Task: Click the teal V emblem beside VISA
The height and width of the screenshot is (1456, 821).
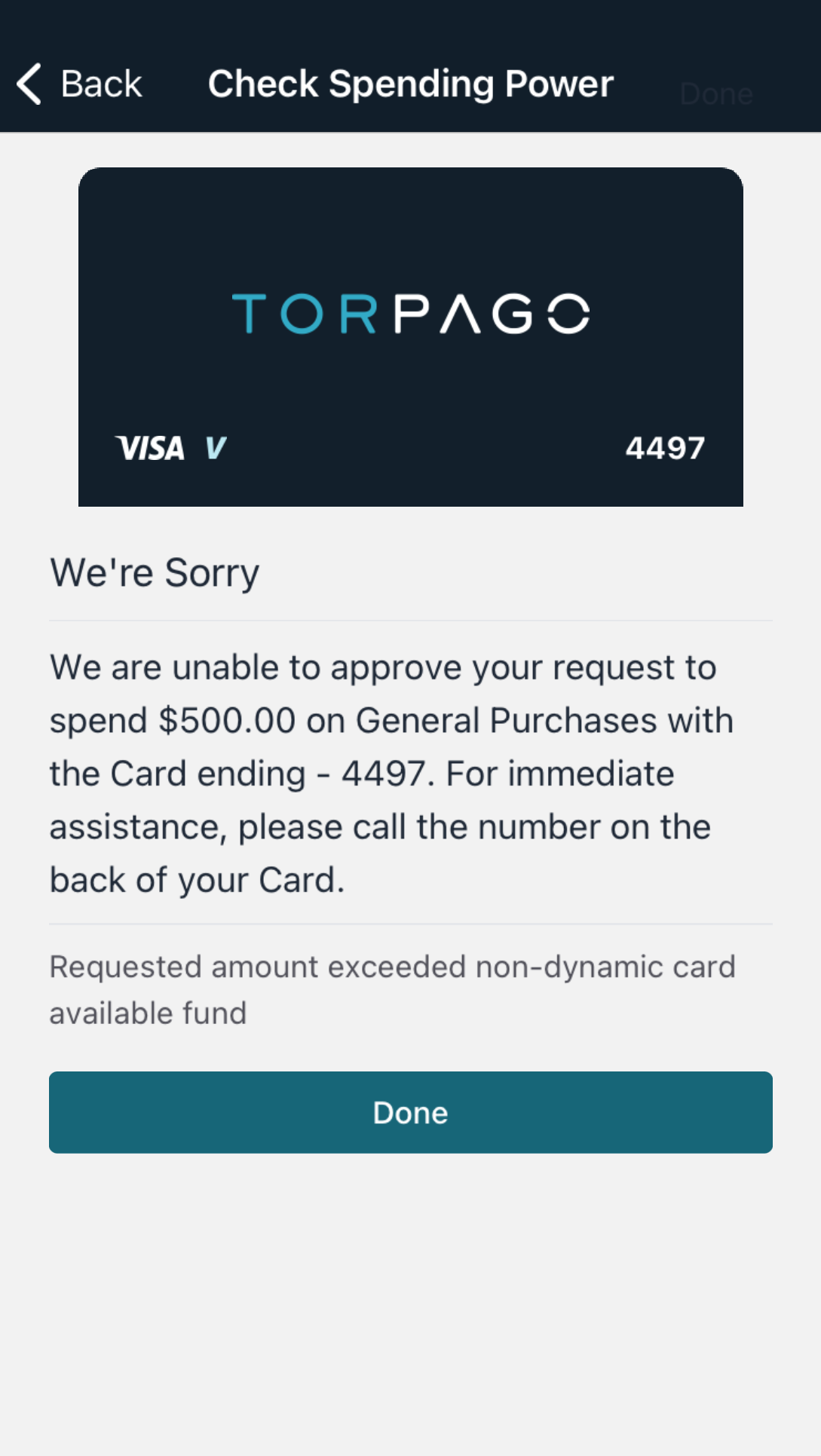Action: [216, 448]
